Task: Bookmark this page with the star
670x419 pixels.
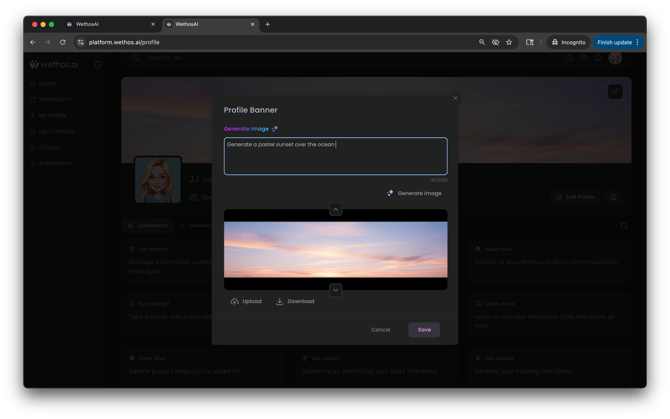Action: pyautogui.click(x=509, y=42)
